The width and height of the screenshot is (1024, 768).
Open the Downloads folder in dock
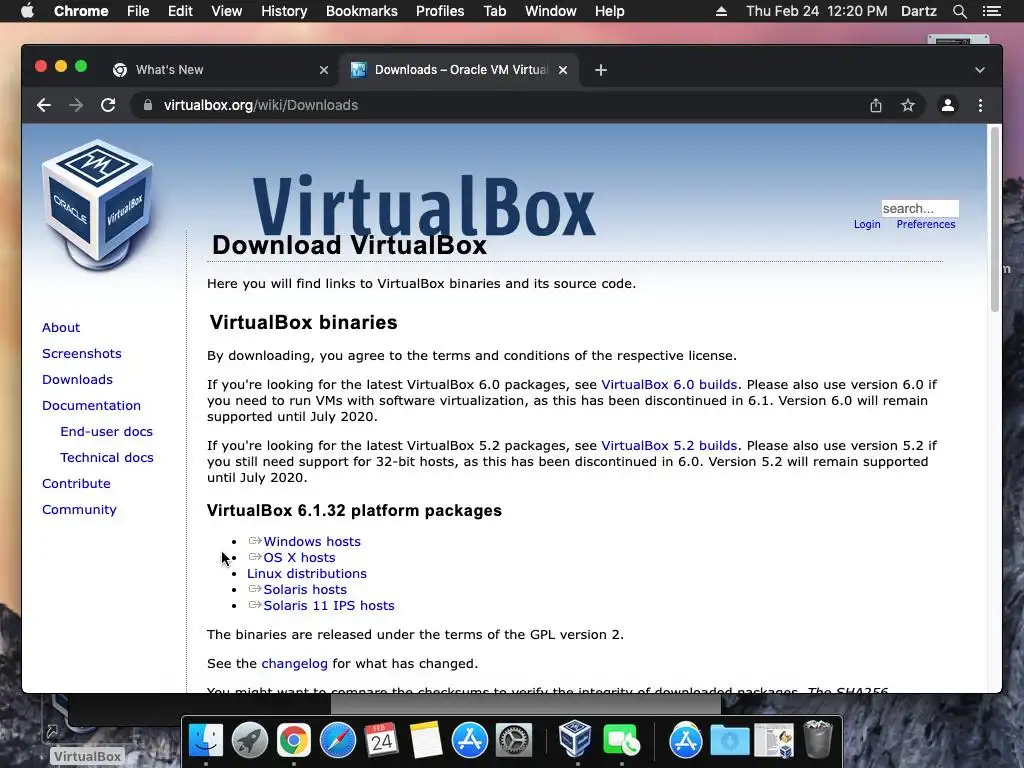pos(729,741)
